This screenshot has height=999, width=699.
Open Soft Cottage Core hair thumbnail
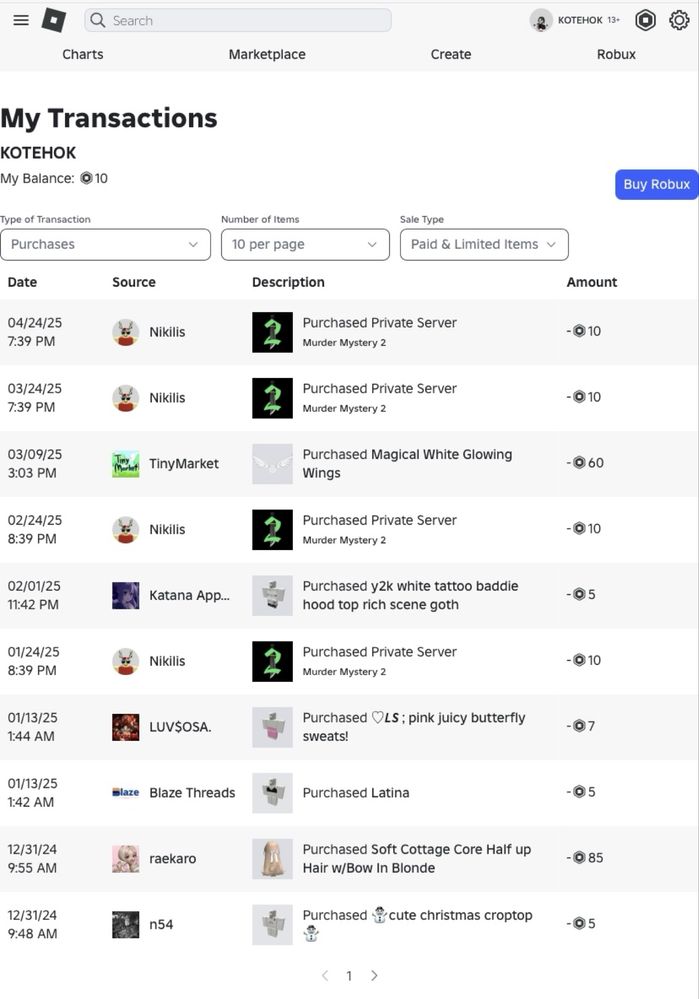[x=272, y=859]
